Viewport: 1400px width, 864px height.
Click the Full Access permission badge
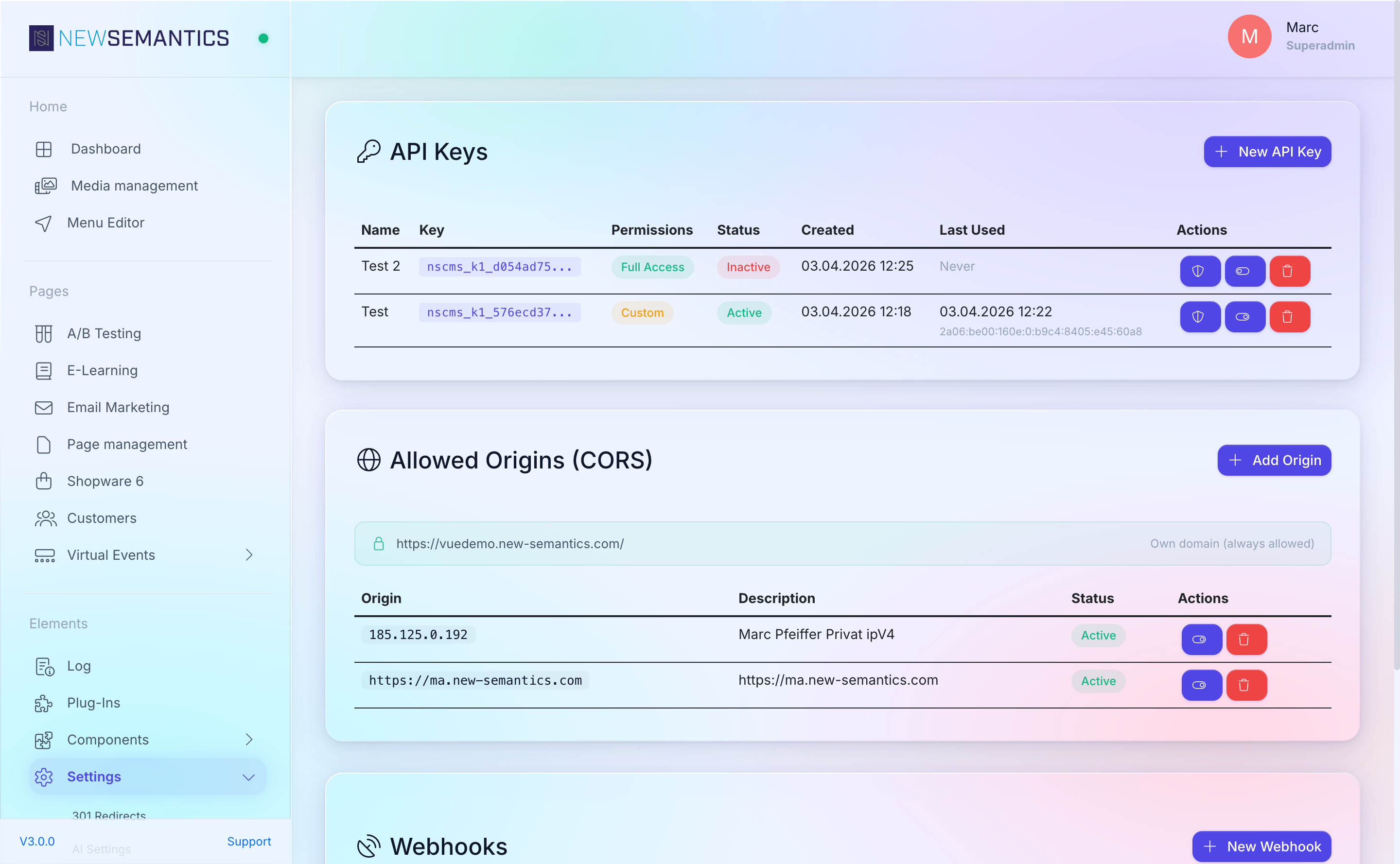click(652, 267)
